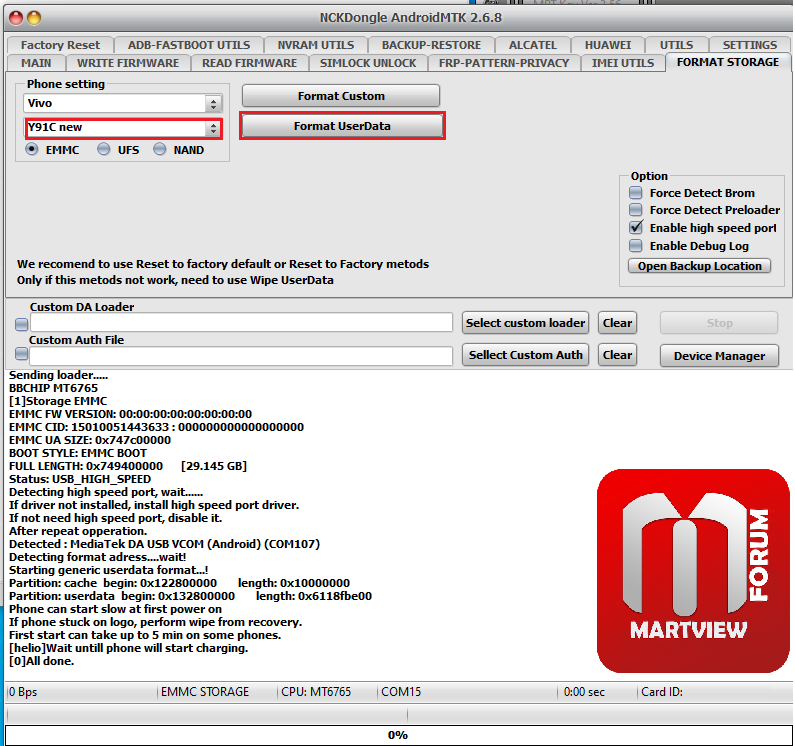Click "Status: USB_HIGH_SPEED" log line
This screenshot has height=746, width=795.
click(x=80, y=479)
